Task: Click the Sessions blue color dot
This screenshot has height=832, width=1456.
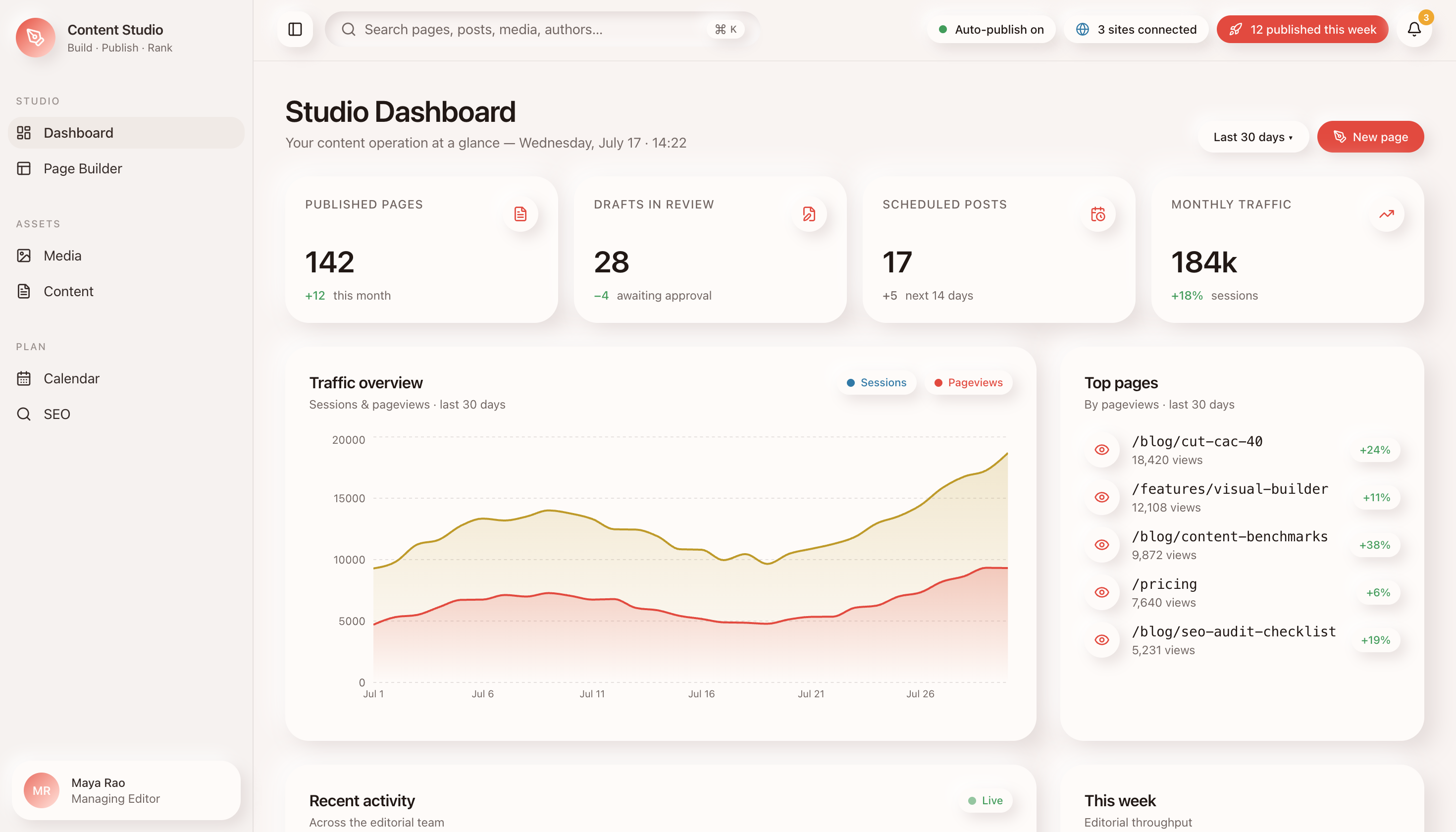Action: (x=851, y=383)
